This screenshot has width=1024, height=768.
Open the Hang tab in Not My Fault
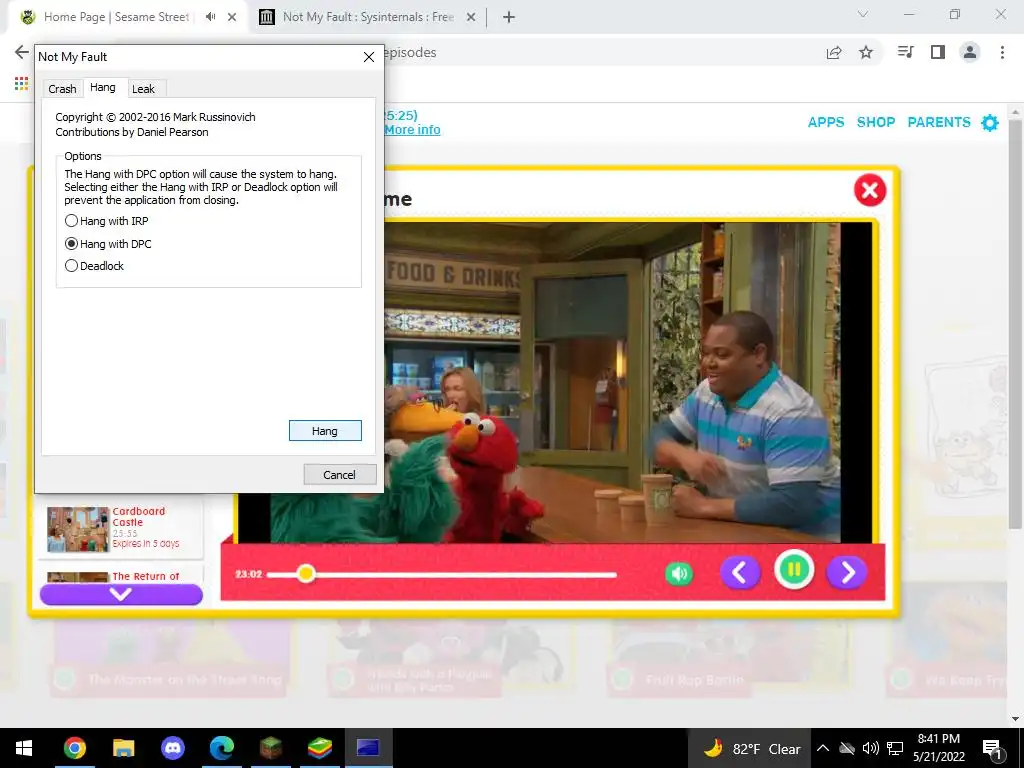click(x=103, y=88)
